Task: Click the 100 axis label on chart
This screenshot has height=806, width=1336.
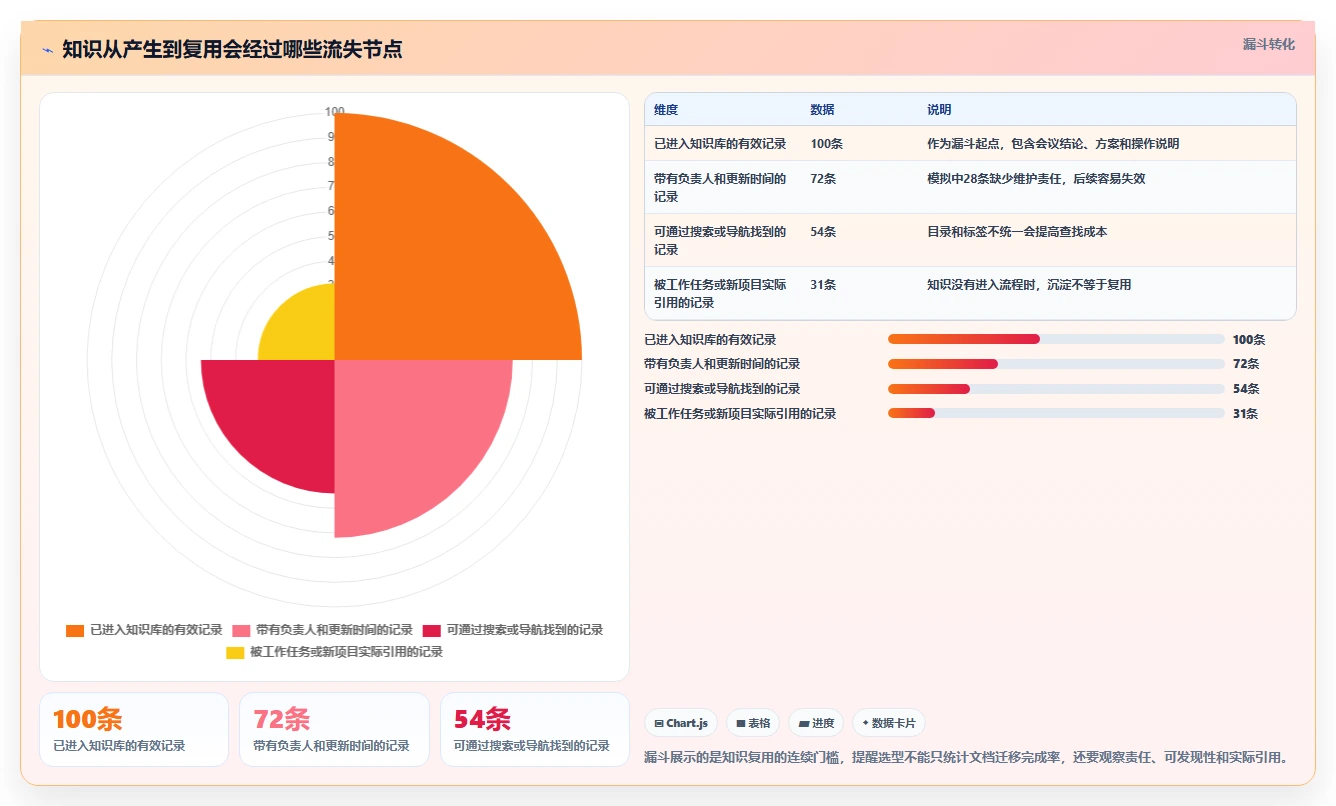Action: [334, 112]
